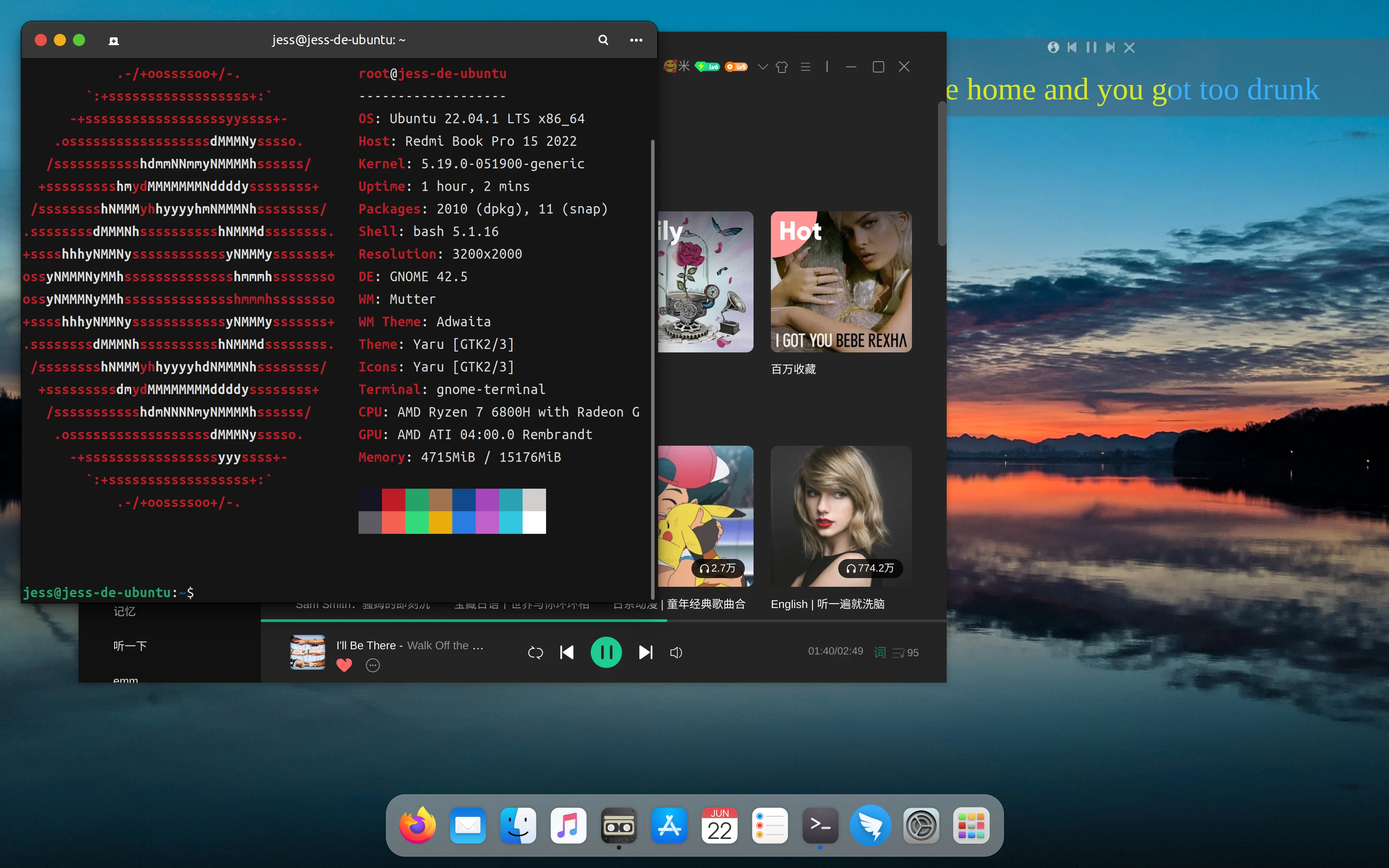This screenshot has height=868, width=1389.
Task: Open the Calendar JUN 22 dock icon
Action: [719, 825]
